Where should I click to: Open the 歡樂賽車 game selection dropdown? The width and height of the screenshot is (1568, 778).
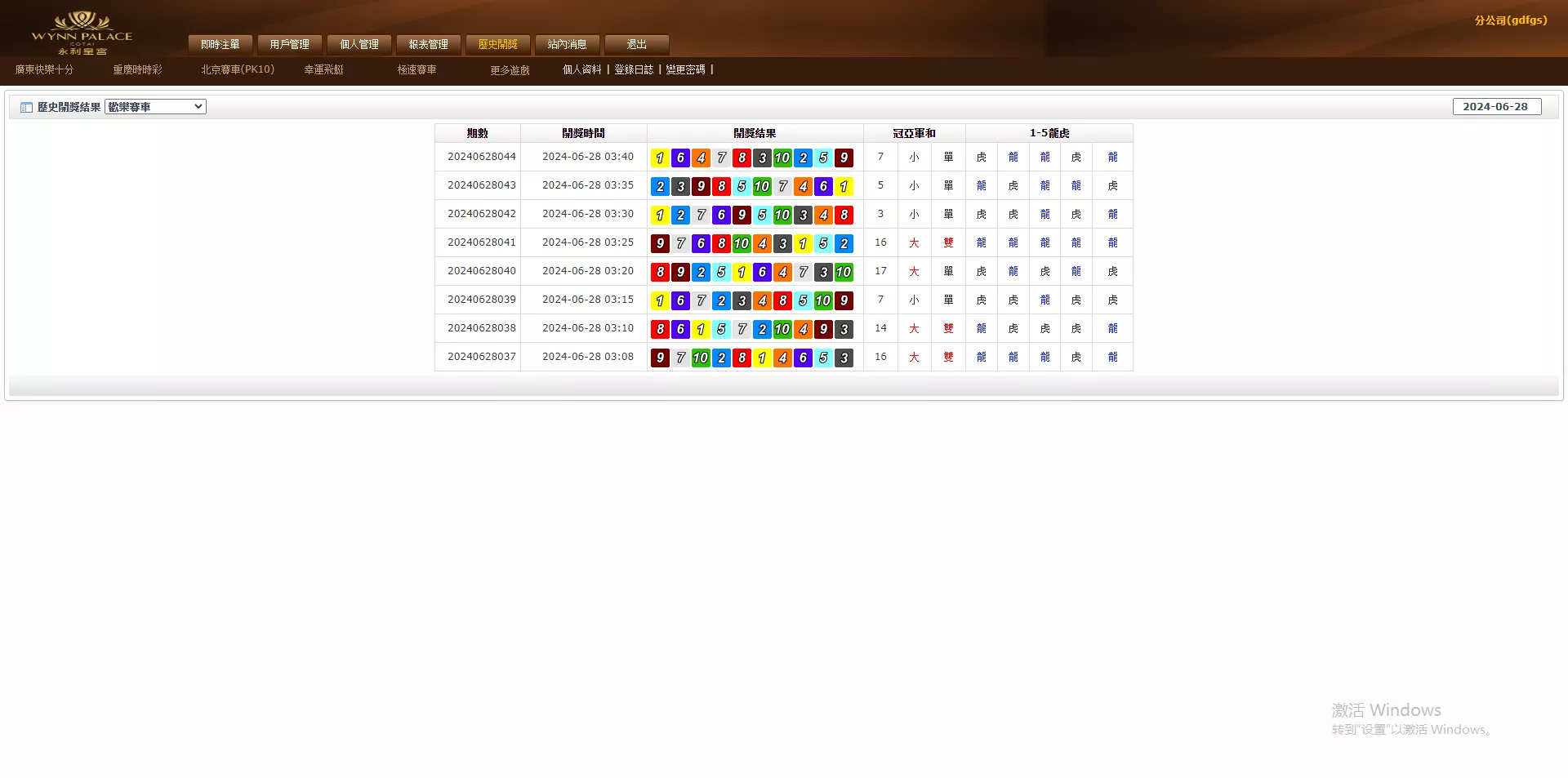click(154, 106)
